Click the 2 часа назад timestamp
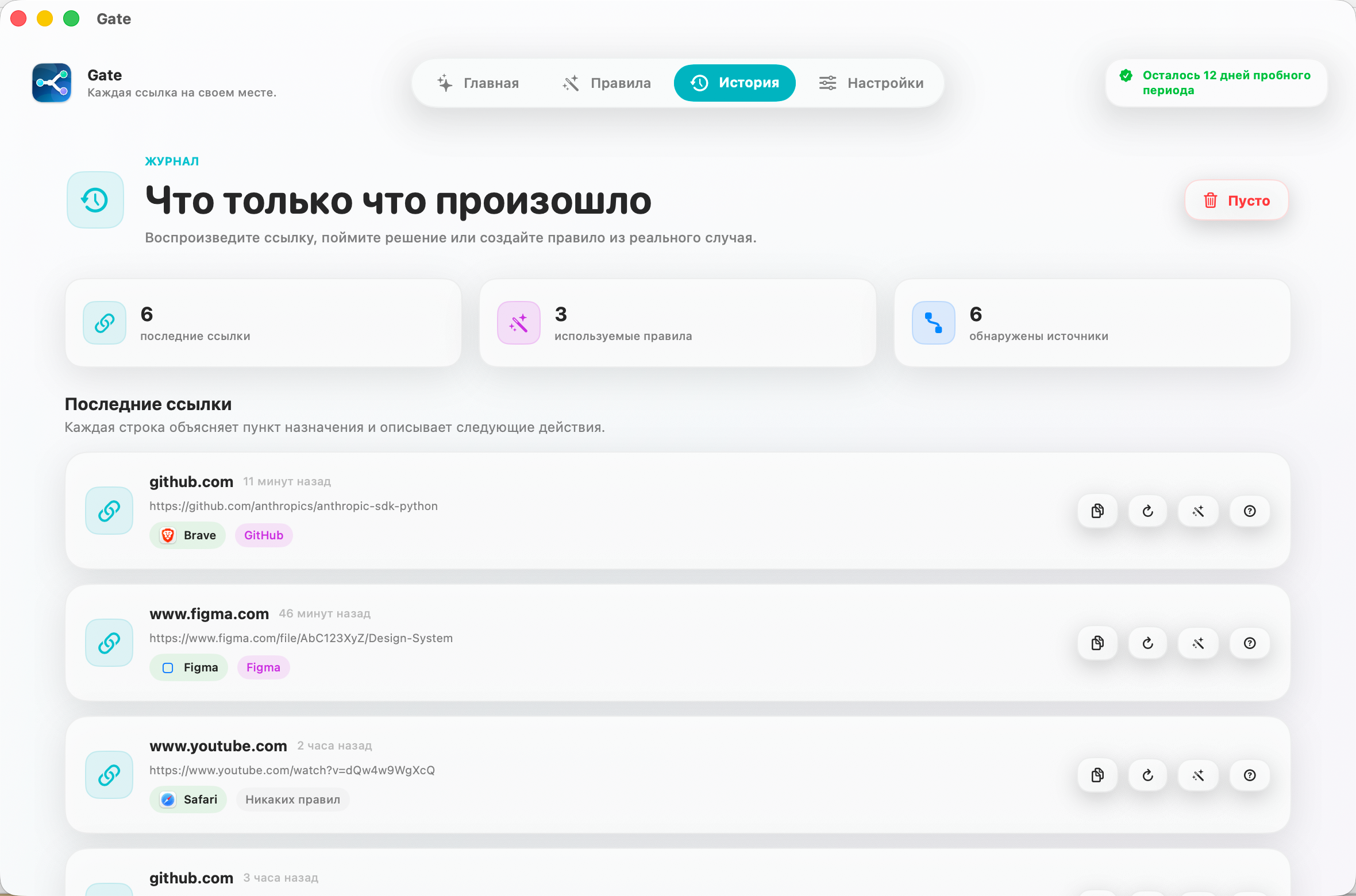 click(334, 746)
